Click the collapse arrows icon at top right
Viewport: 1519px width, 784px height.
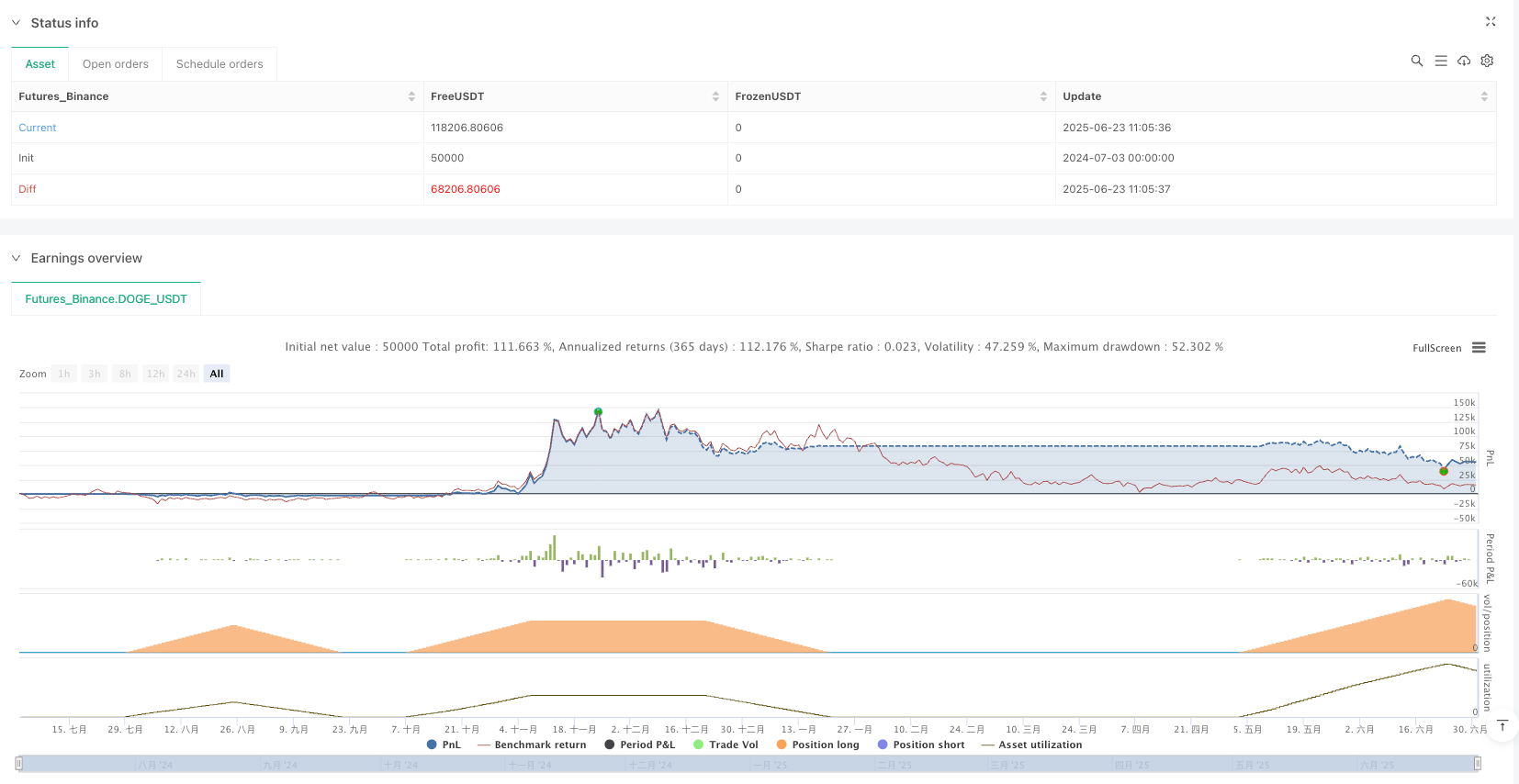point(1491,22)
